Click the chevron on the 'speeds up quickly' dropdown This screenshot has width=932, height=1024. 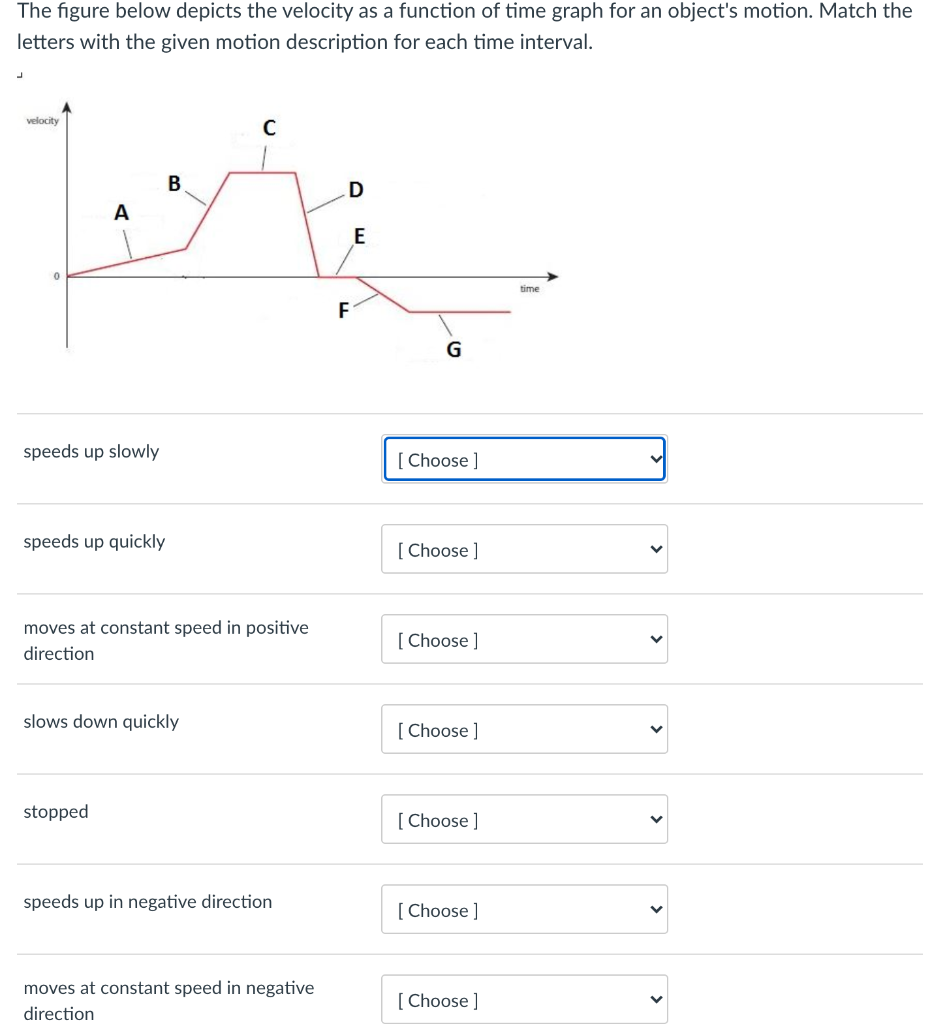pos(655,549)
